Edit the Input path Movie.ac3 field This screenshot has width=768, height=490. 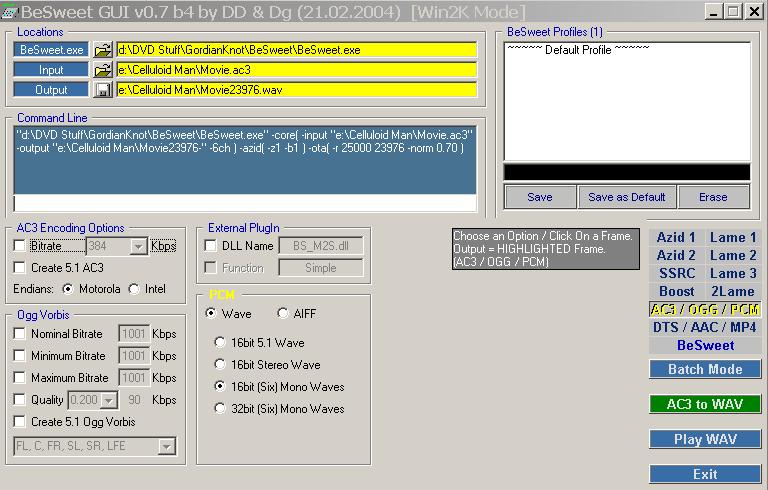click(296, 70)
